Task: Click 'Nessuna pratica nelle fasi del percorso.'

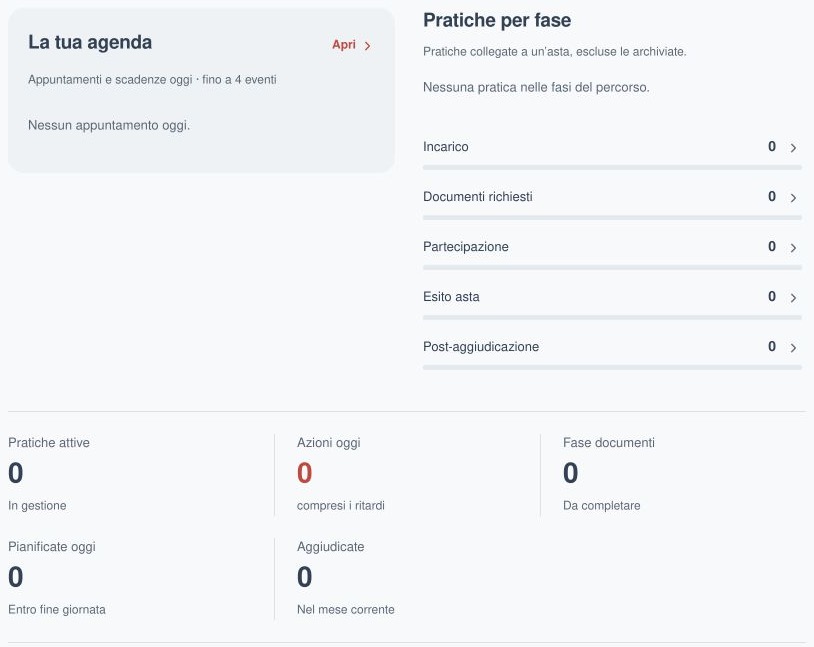Action: (x=536, y=87)
